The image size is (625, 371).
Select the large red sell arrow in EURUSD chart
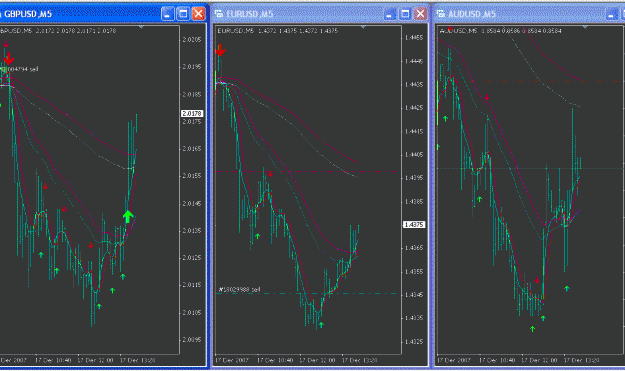tap(220, 50)
